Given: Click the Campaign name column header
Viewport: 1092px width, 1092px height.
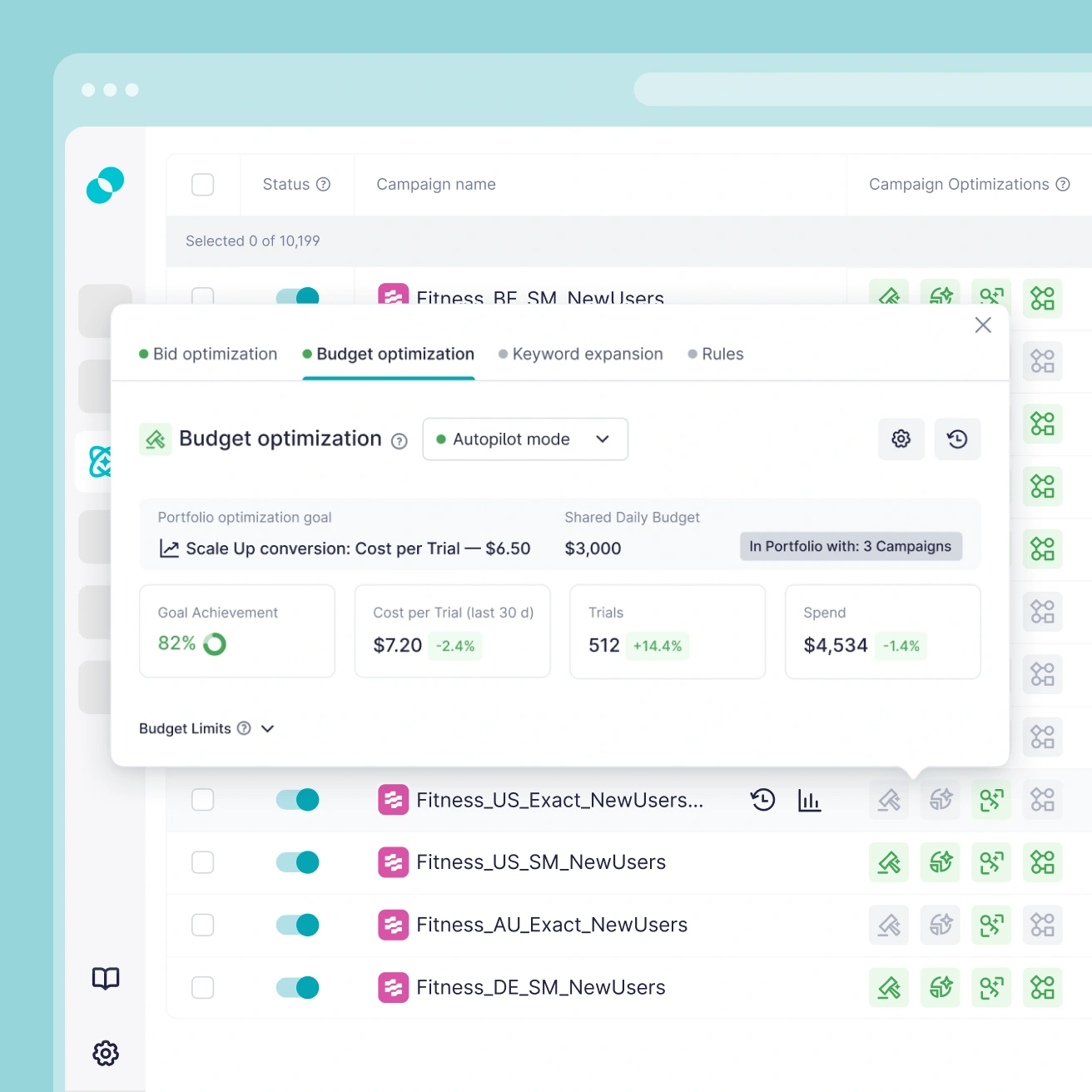Looking at the screenshot, I should click(436, 184).
